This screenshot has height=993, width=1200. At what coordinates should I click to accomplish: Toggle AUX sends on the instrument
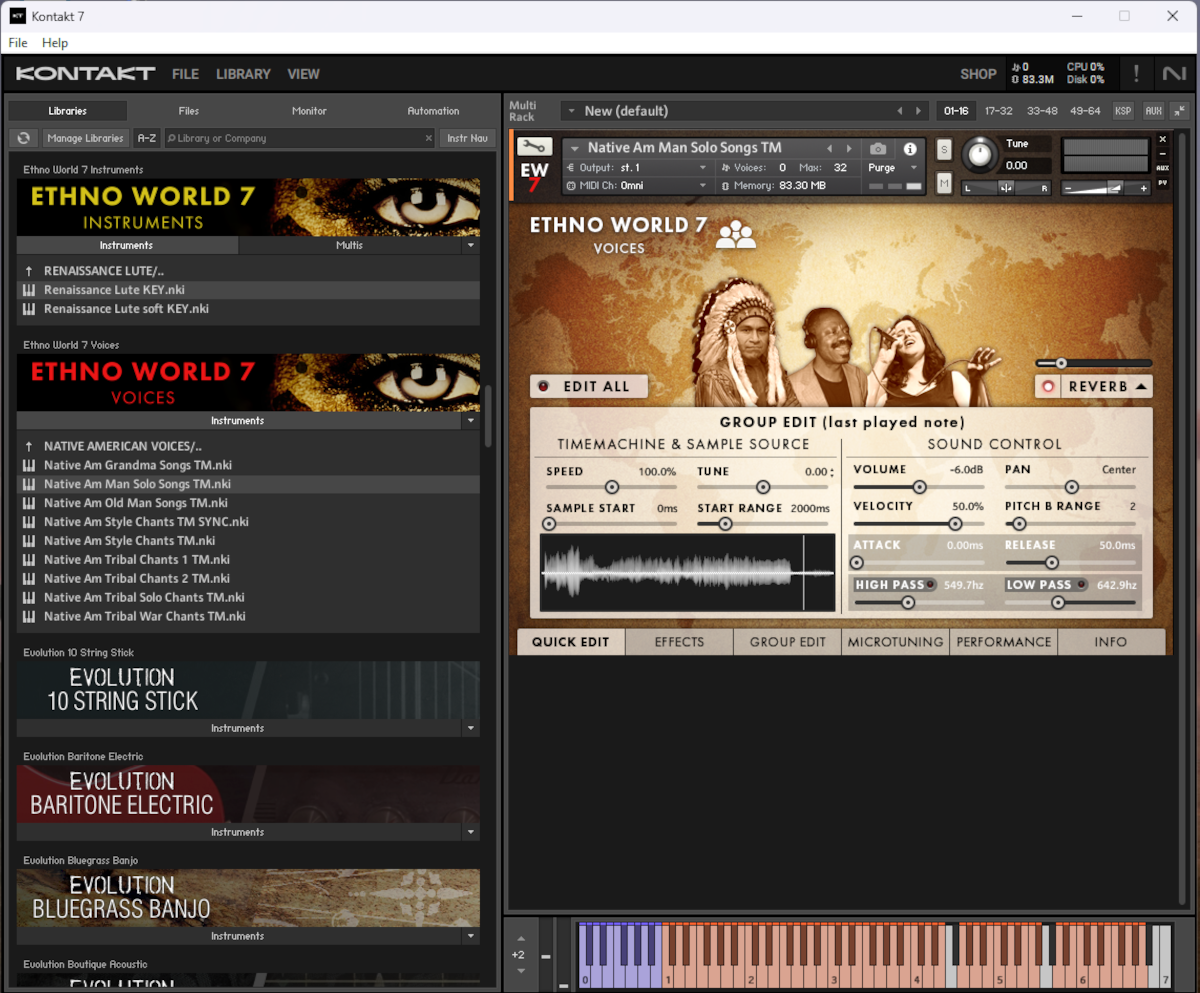tap(1162, 168)
